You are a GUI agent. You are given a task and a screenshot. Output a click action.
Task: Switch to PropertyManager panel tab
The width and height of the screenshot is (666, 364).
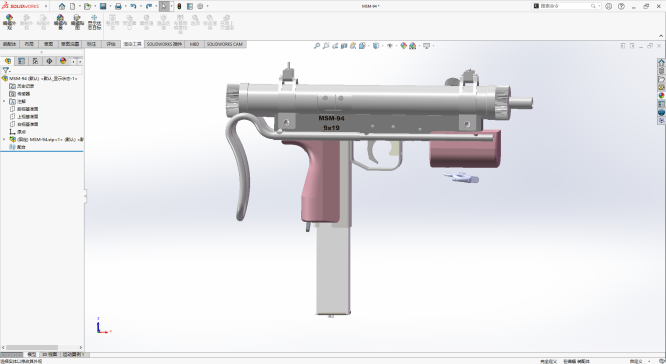click(21, 61)
